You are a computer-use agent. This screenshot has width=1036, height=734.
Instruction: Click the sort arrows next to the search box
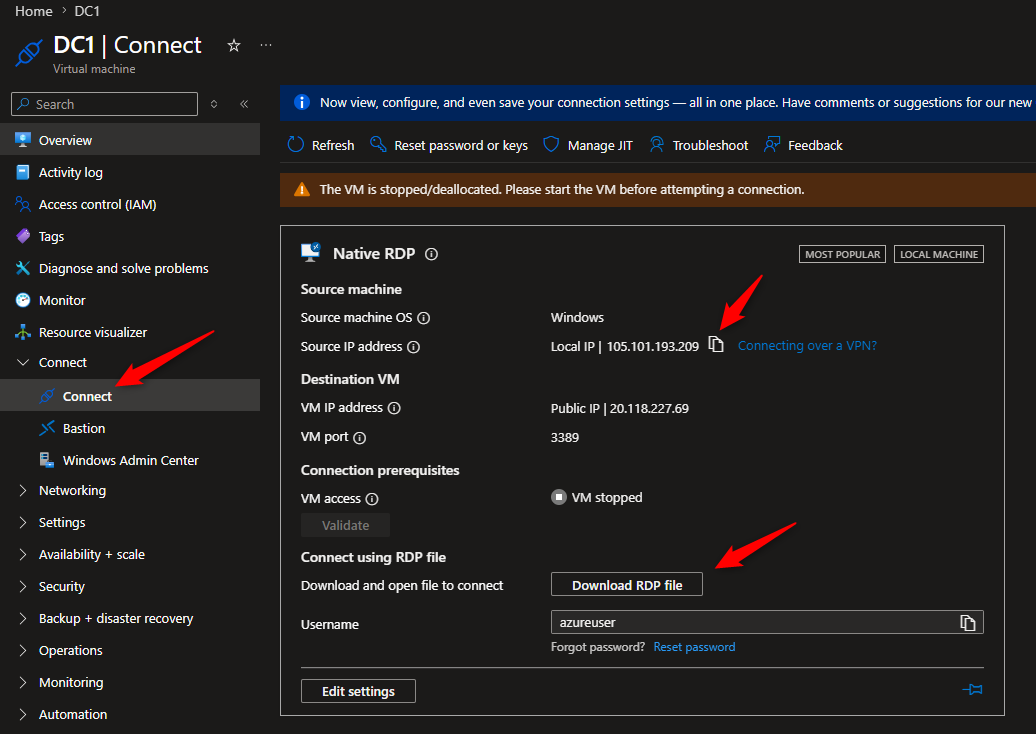(213, 104)
